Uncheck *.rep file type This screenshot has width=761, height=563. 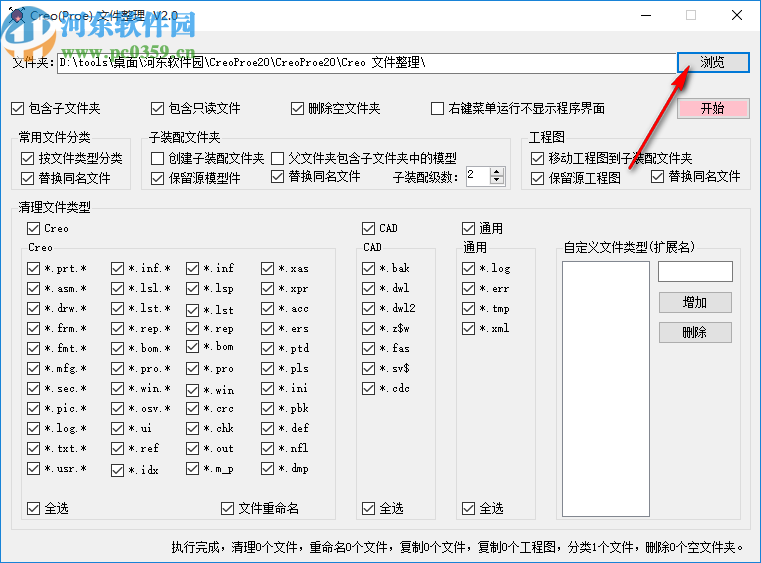[x=193, y=329]
